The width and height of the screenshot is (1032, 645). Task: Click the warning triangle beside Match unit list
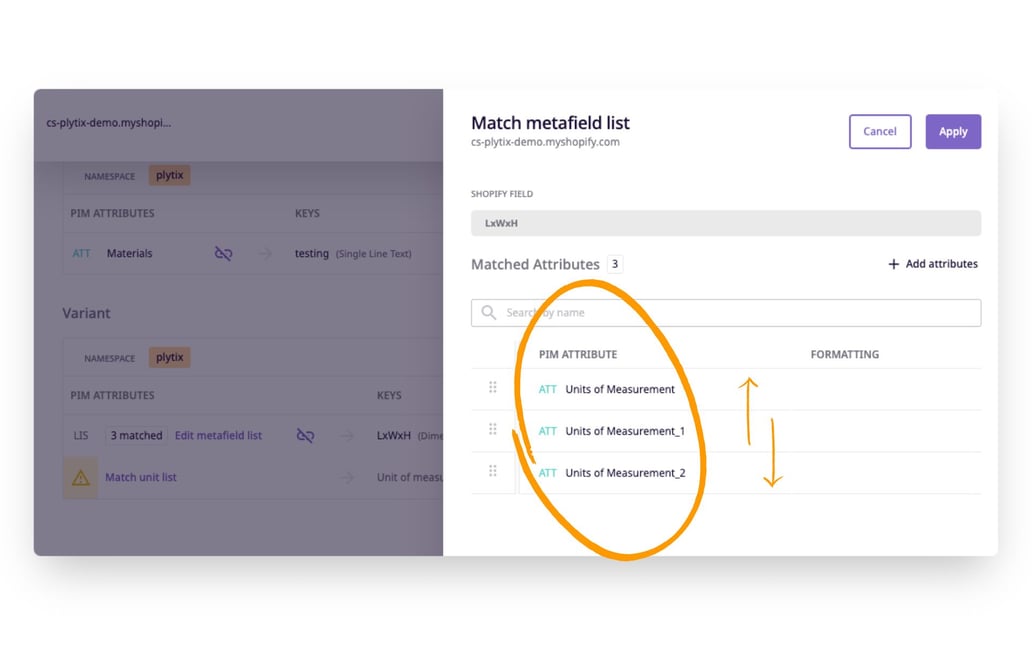[x=81, y=477]
